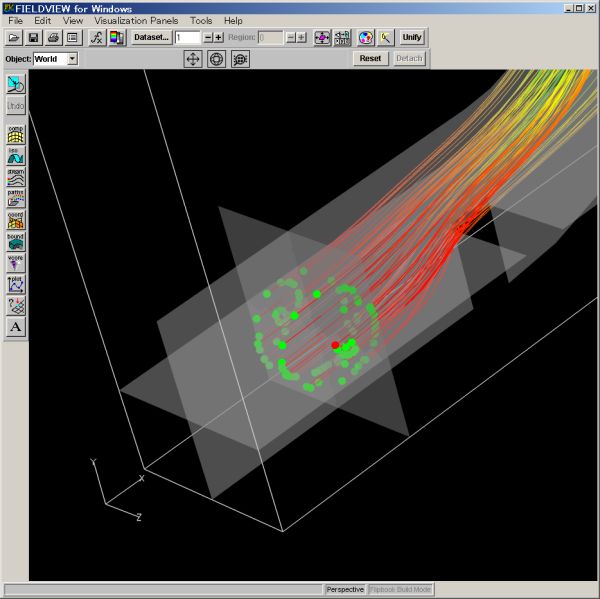Click the Open file toolbar icon
This screenshot has height=599, width=600.
(x=14, y=38)
